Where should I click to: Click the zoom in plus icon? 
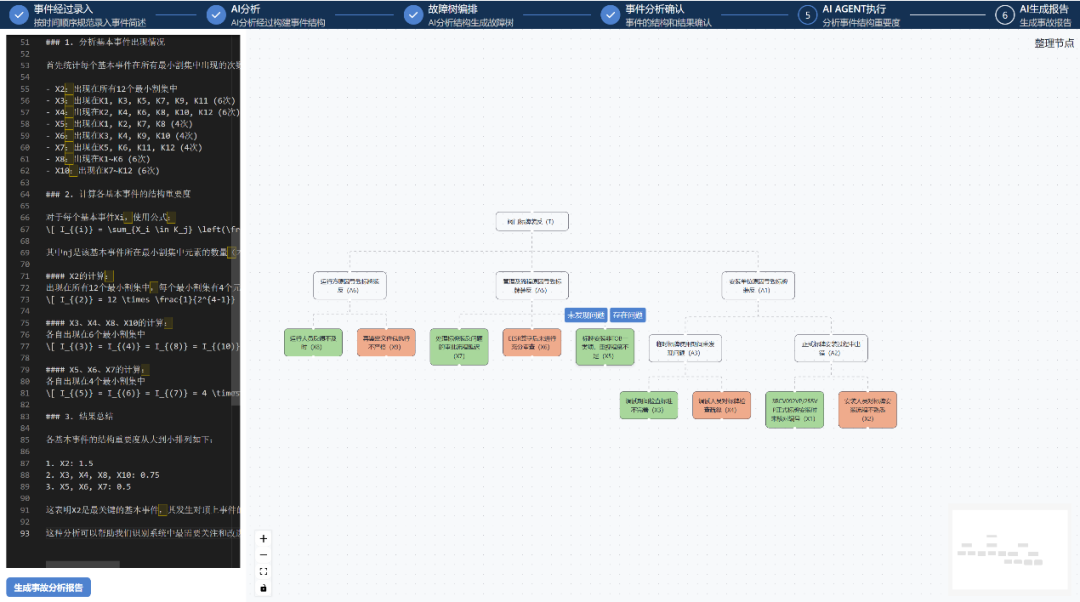[x=264, y=538]
